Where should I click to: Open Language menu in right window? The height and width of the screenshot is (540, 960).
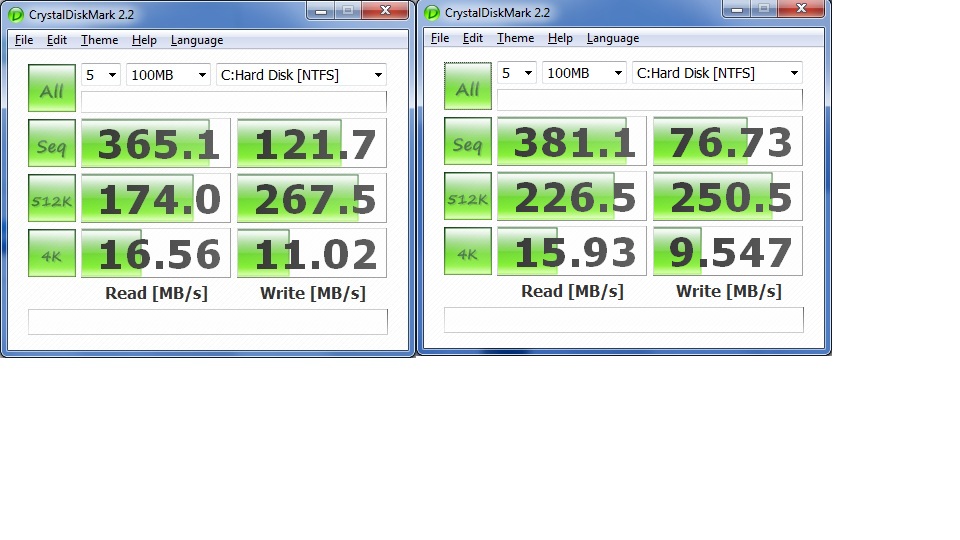coord(612,38)
